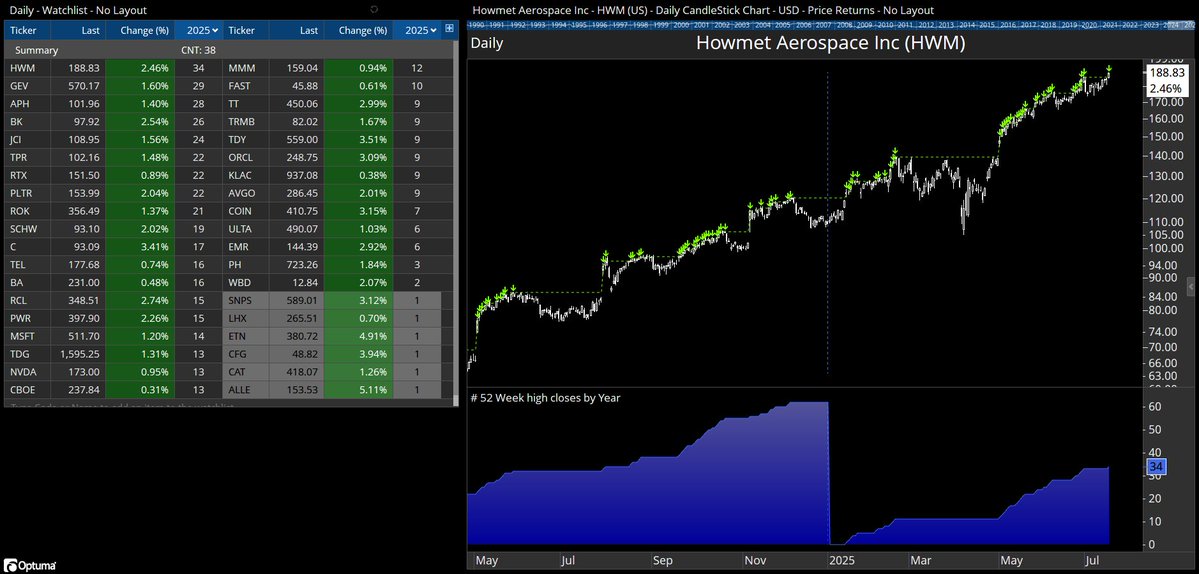This screenshot has width=1199, height=574.
Task: Select the MMM ticker cell
Action: click(246, 68)
